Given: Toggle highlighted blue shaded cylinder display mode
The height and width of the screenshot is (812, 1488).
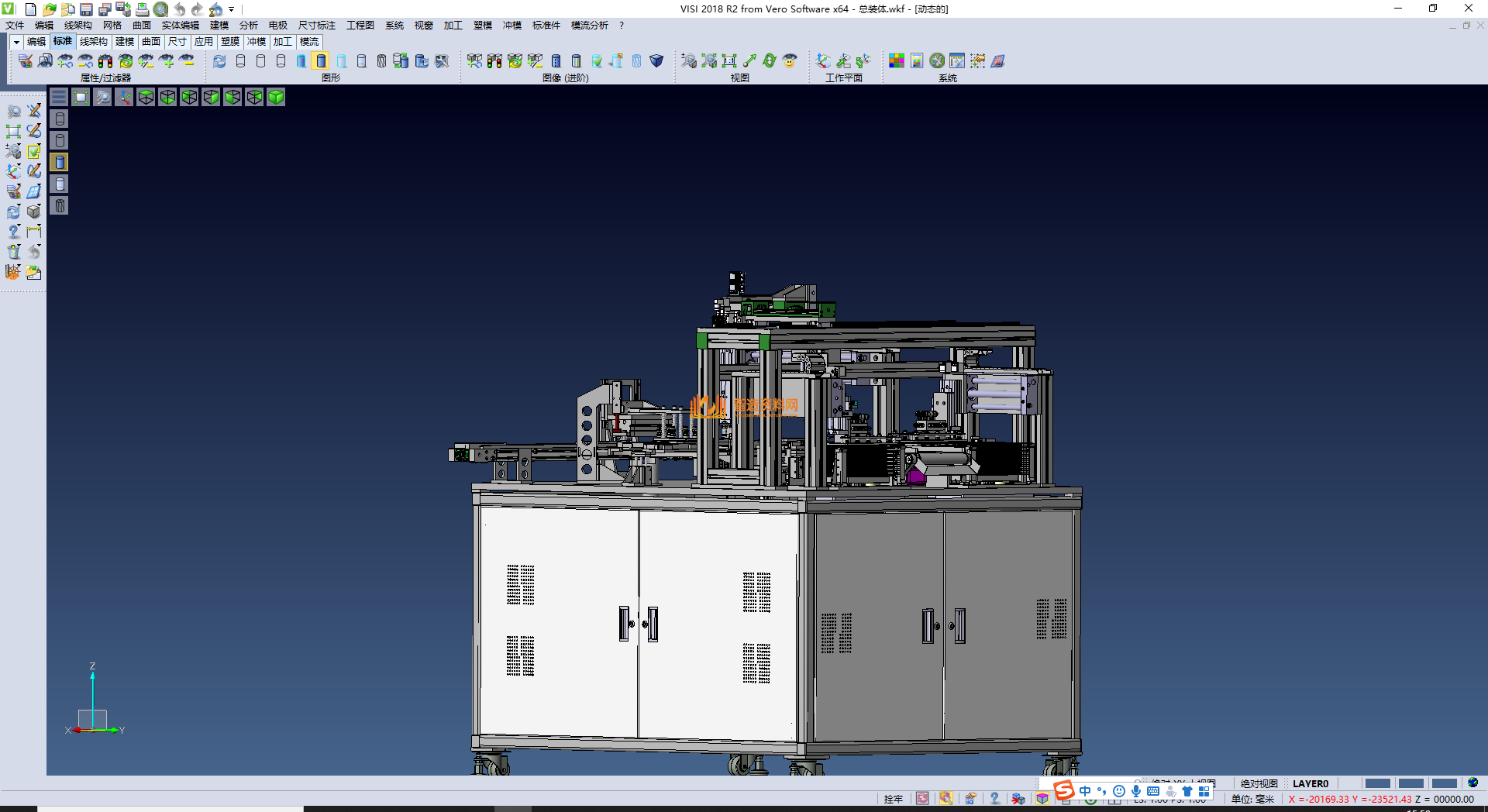Looking at the screenshot, I should [321, 60].
